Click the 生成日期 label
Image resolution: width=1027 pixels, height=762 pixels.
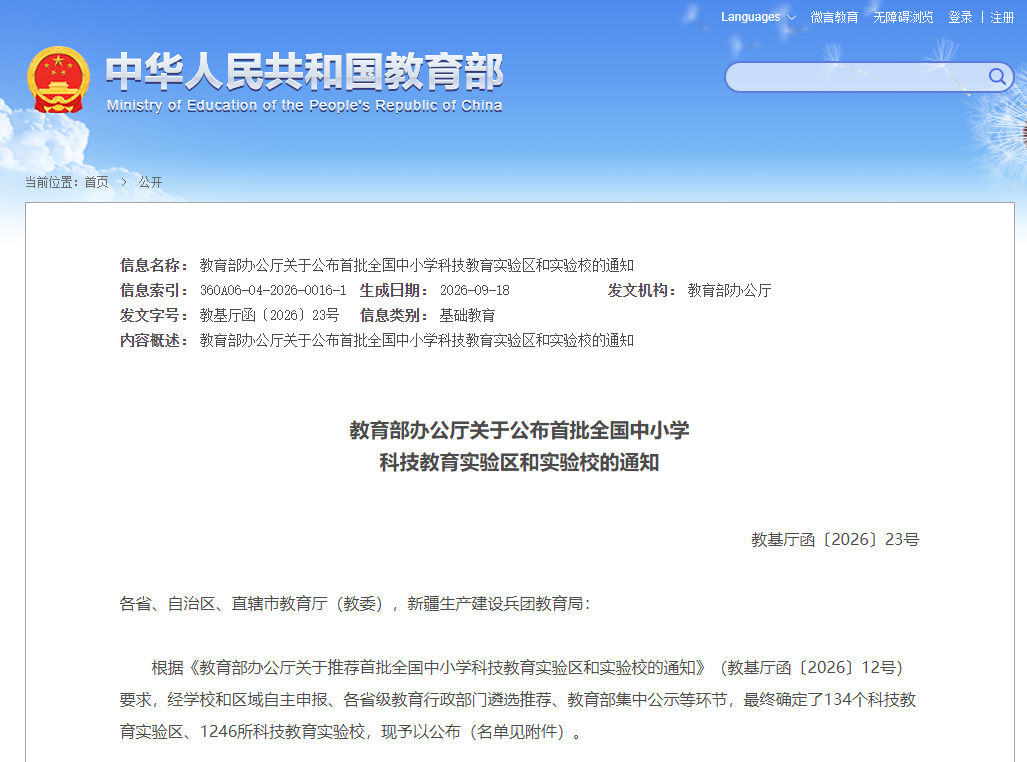point(394,290)
